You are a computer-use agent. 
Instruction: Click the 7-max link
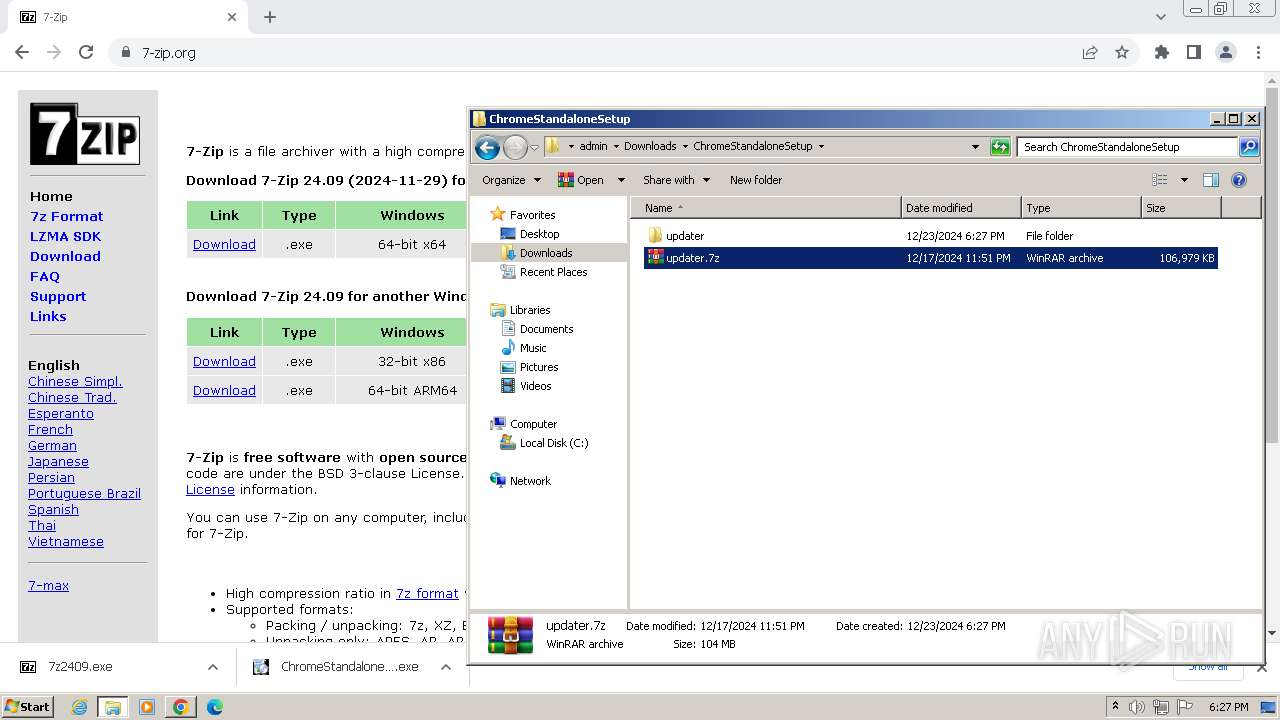(48, 585)
